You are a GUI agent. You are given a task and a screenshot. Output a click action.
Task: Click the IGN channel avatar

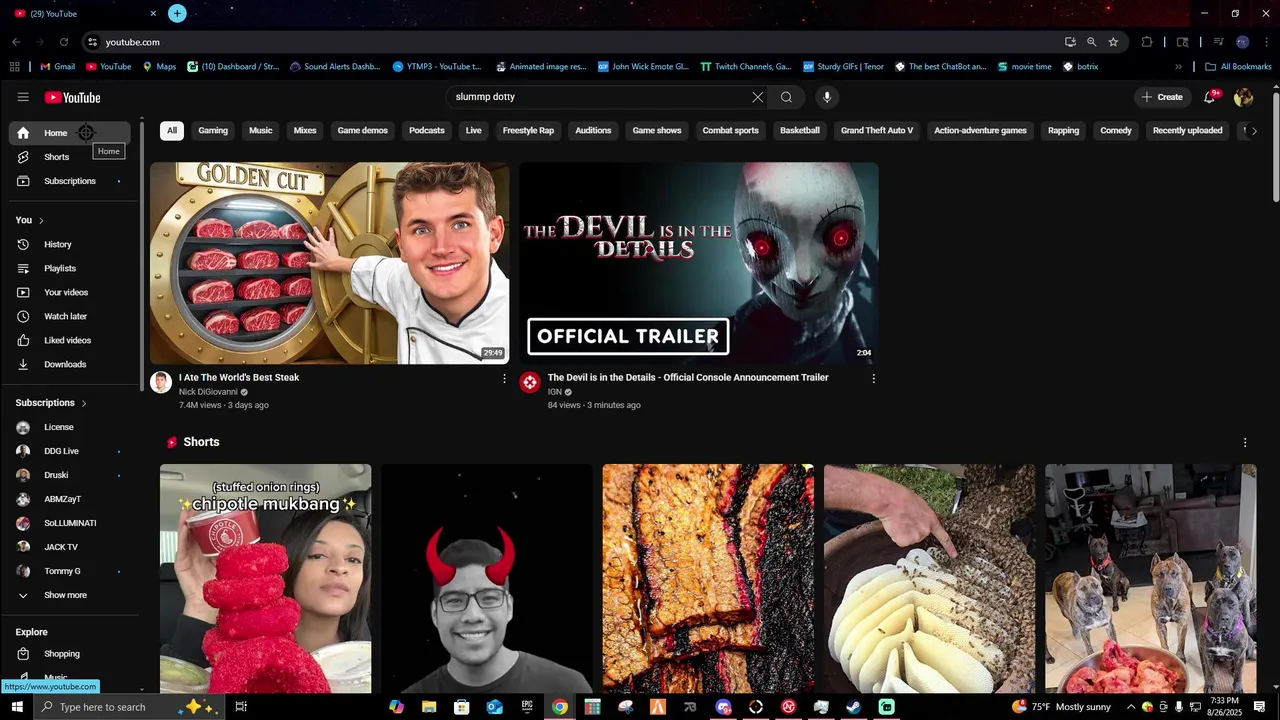point(530,382)
